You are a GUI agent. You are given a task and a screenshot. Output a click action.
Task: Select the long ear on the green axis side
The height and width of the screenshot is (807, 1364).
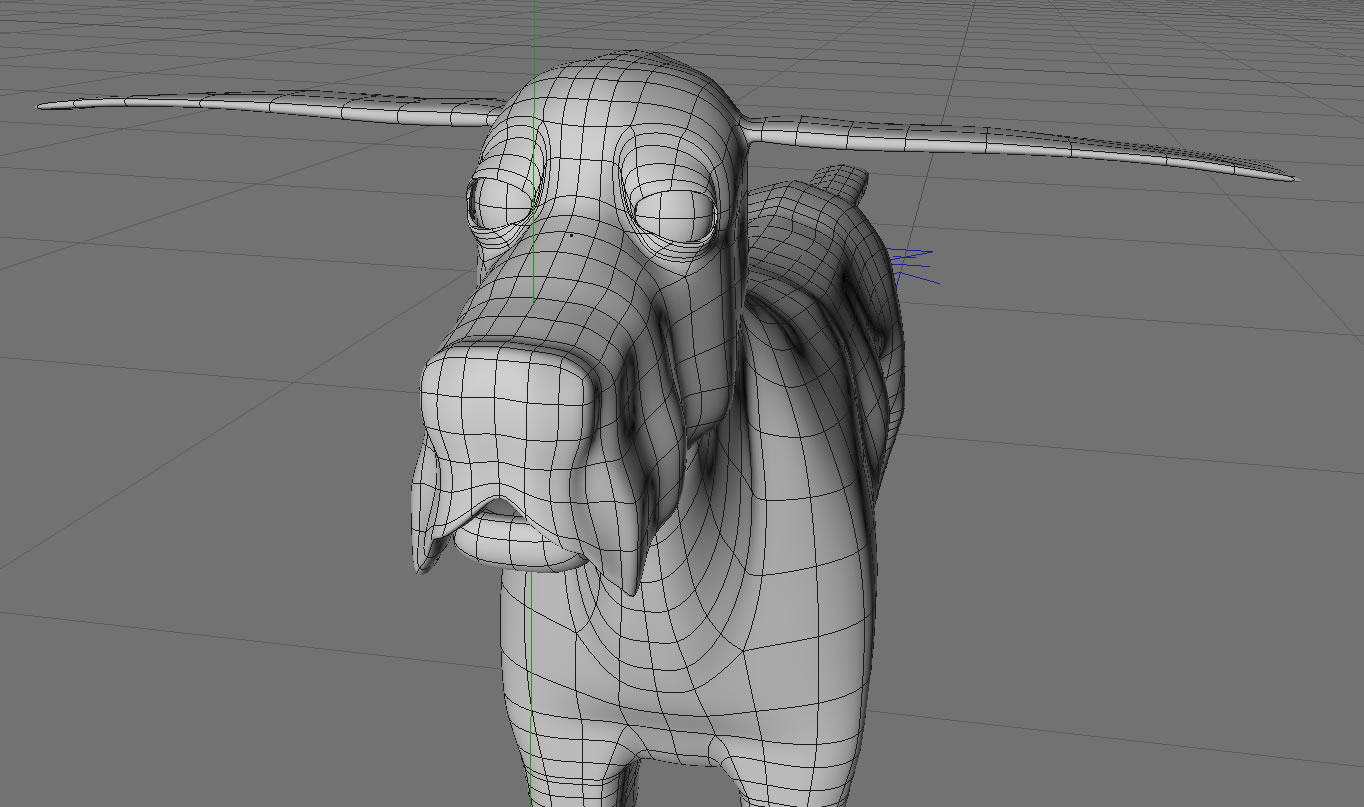click(270, 107)
